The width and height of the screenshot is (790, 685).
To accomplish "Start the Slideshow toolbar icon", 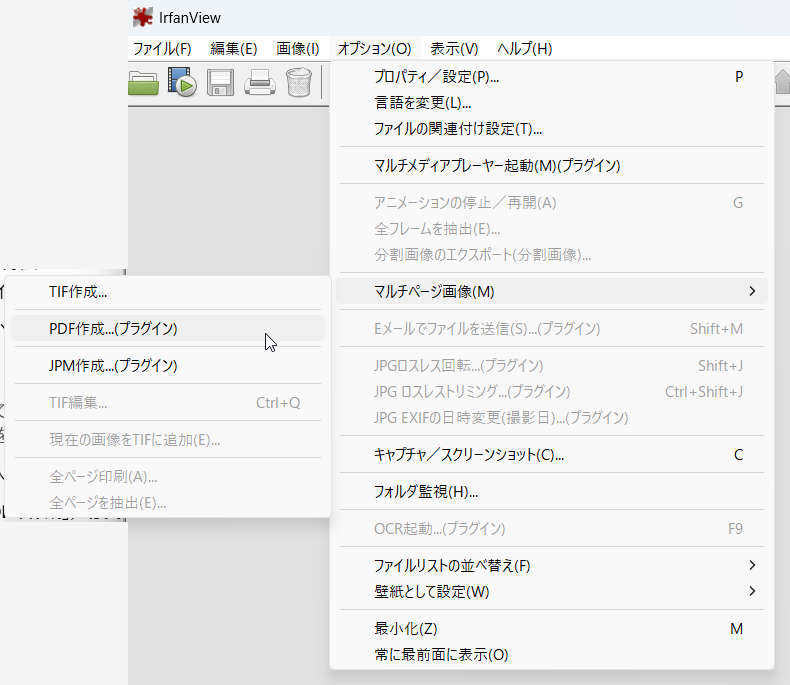I will [x=182, y=82].
